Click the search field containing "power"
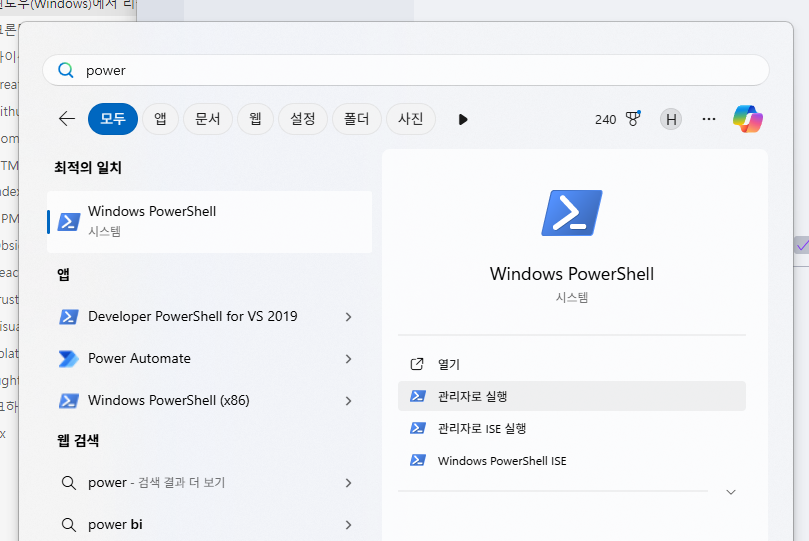The width and height of the screenshot is (809, 541). tap(406, 70)
